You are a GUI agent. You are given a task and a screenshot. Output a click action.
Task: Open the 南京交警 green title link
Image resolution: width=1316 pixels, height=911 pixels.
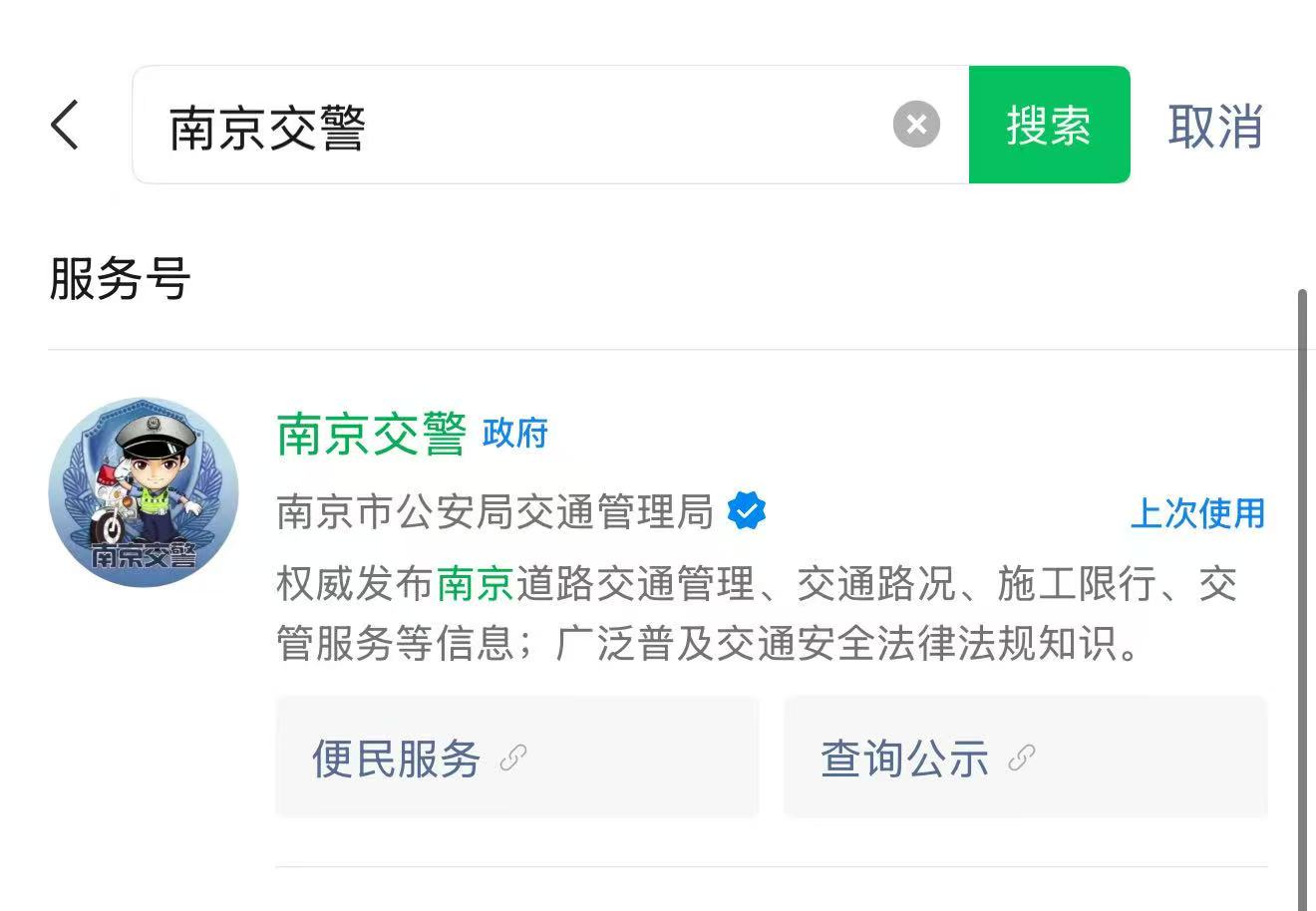click(371, 434)
